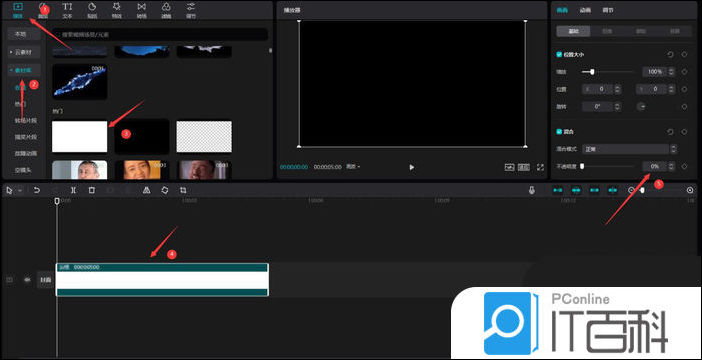Select the Stickers icon in top toolbar
This screenshot has height=360, width=702.
pyautogui.click(x=92, y=10)
